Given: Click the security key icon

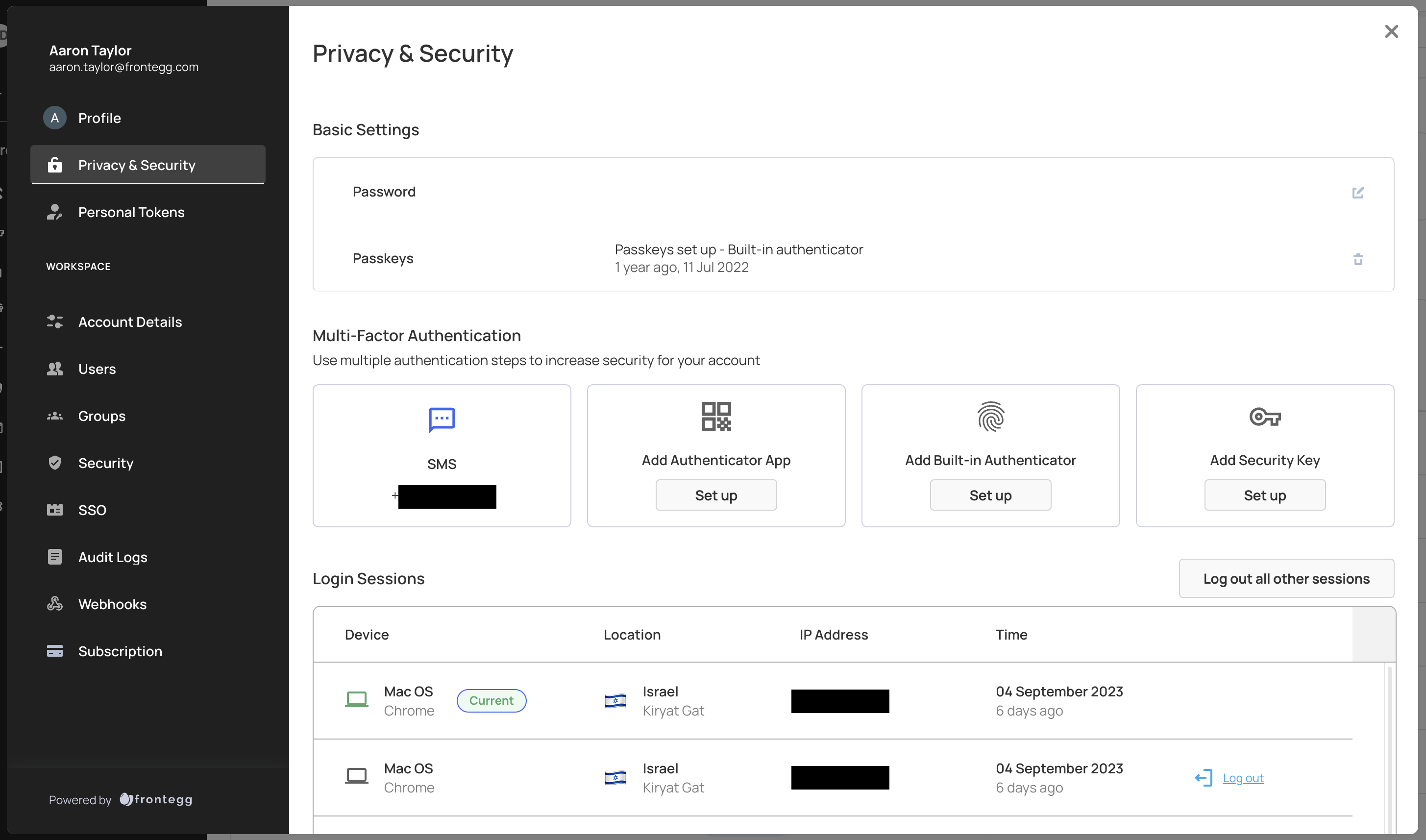Looking at the screenshot, I should point(1265,417).
